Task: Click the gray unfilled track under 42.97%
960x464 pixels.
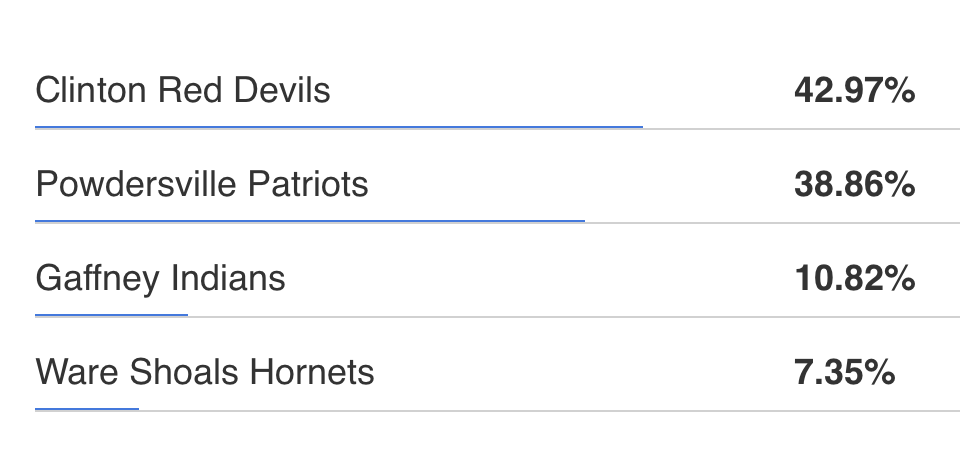Action: (800, 128)
